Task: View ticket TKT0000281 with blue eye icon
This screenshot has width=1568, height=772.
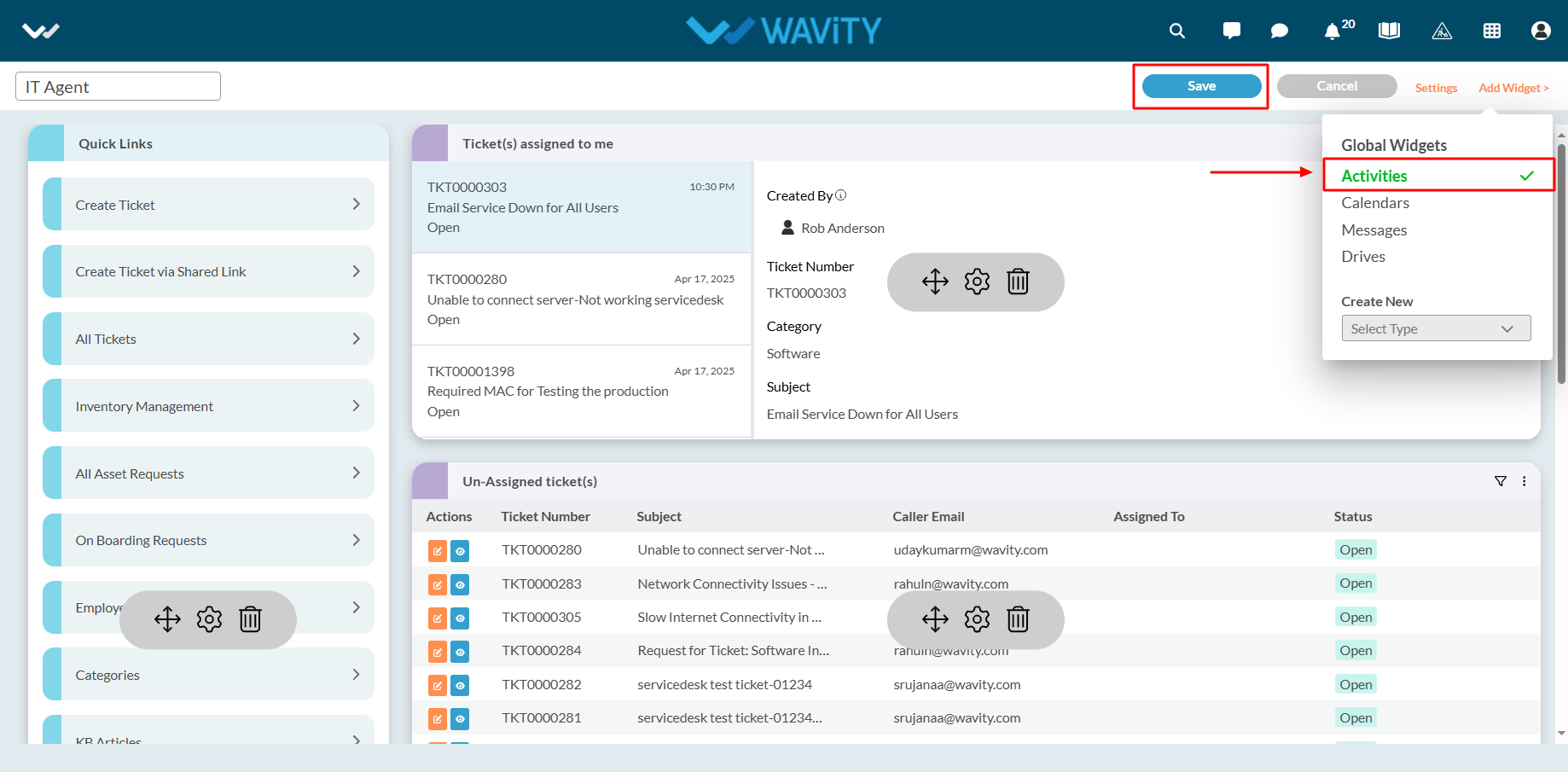Action: [460, 719]
